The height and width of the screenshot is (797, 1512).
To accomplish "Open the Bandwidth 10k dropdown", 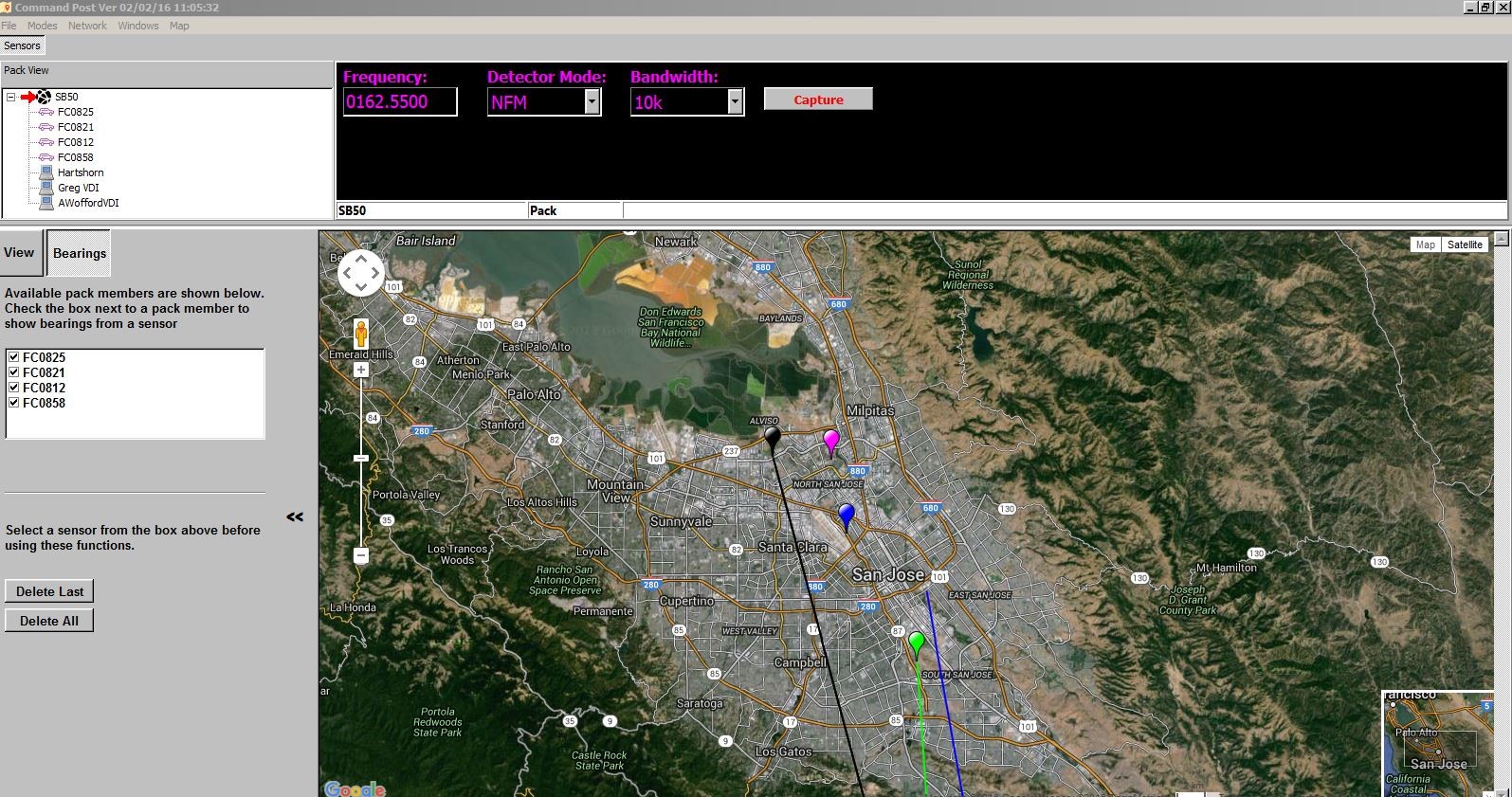I will point(736,101).
